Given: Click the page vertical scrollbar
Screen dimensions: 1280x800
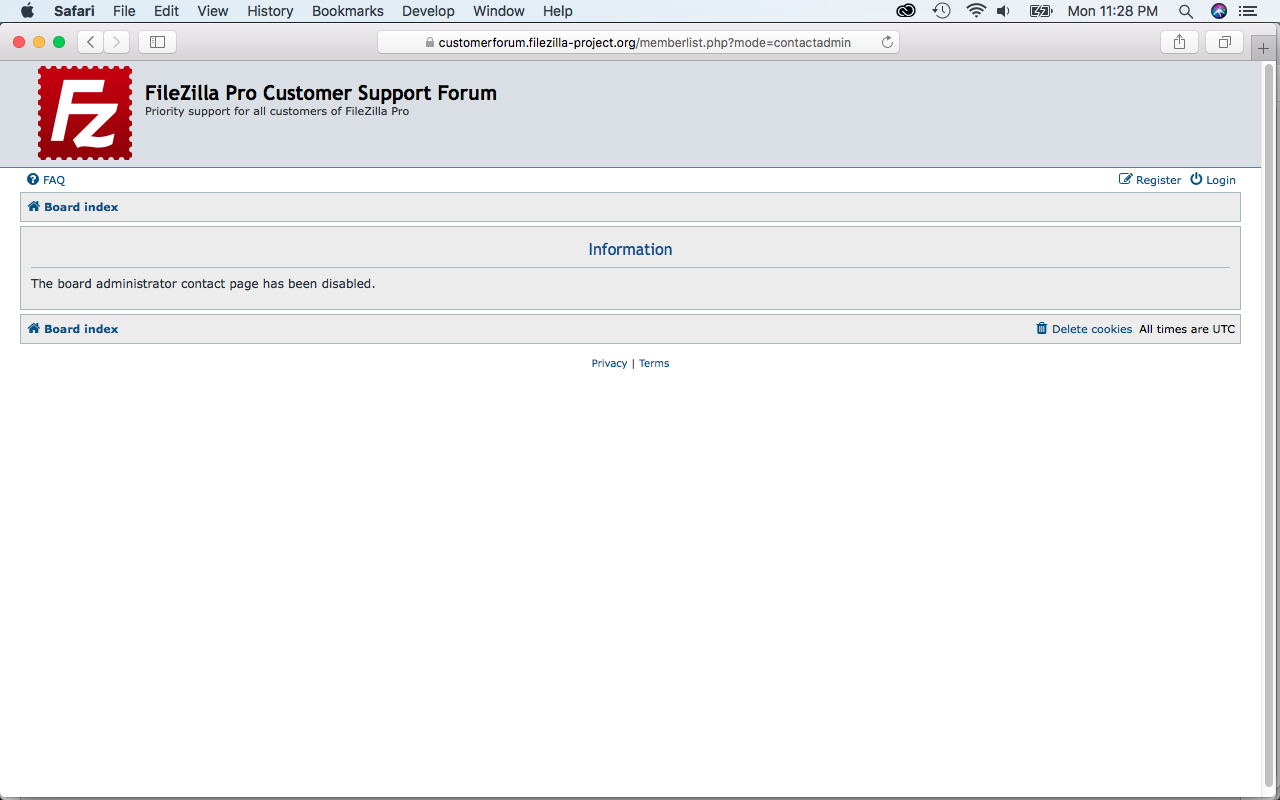Looking at the screenshot, I should (x=1270, y=425).
